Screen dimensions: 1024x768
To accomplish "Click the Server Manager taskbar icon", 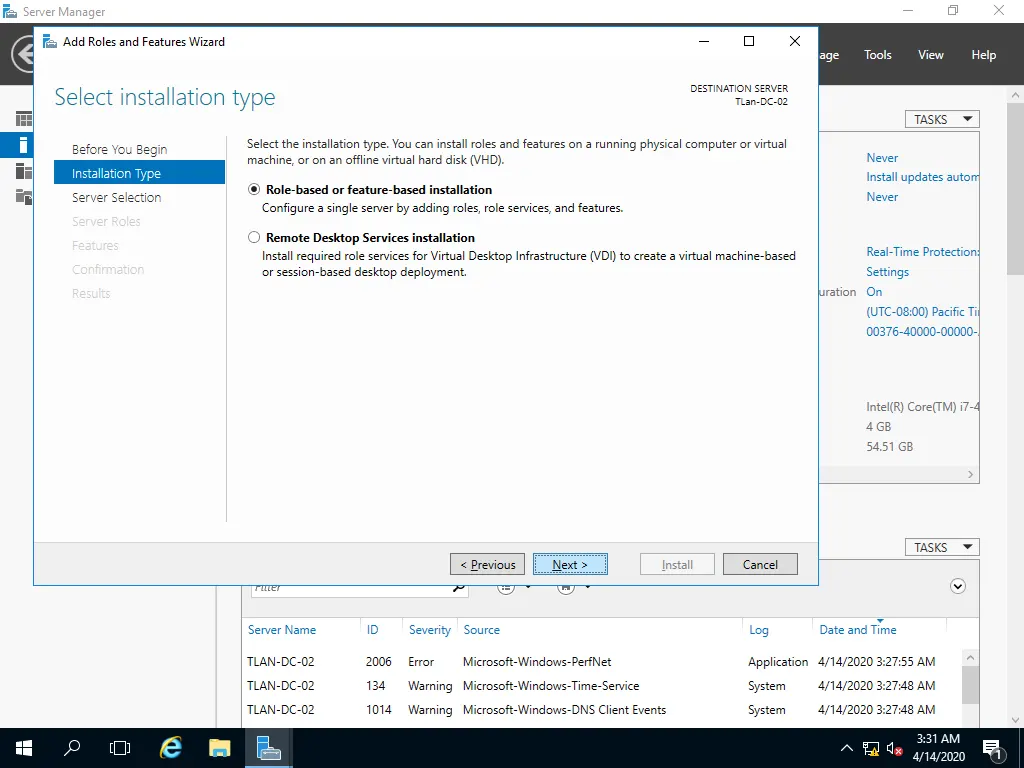I will click(268, 748).
